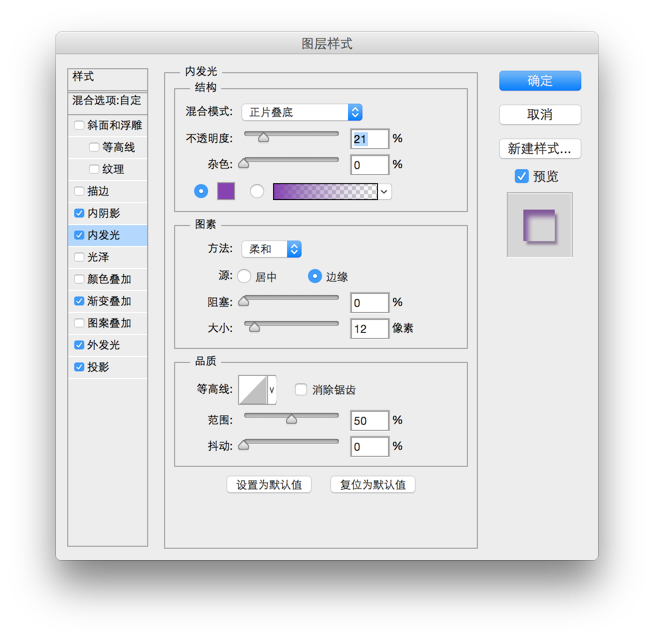The image size is (654, 640).
Task: Click the 大小 slider handle
Action: point(254,327)
